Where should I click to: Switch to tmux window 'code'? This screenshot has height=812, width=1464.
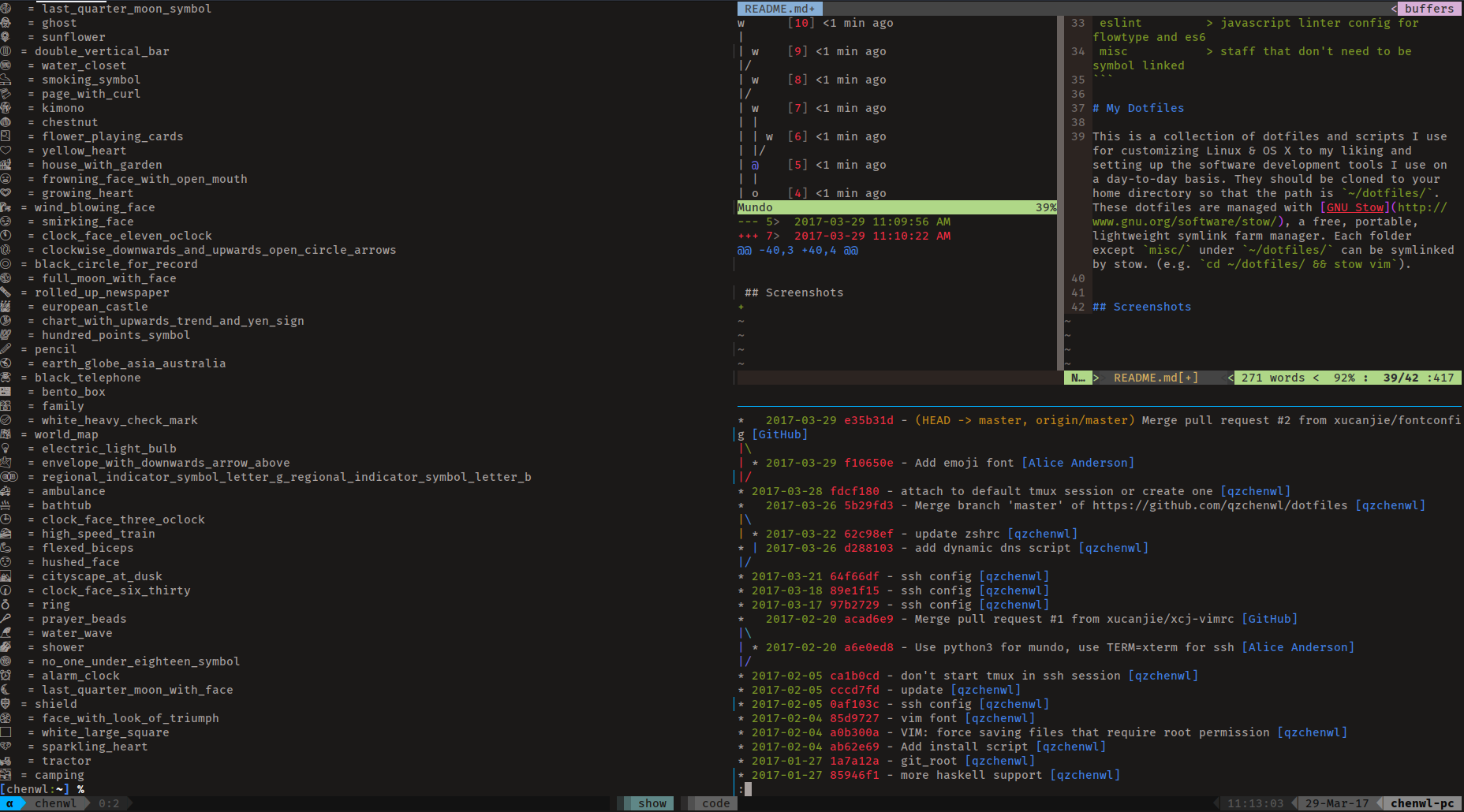[x=715, y=803]
